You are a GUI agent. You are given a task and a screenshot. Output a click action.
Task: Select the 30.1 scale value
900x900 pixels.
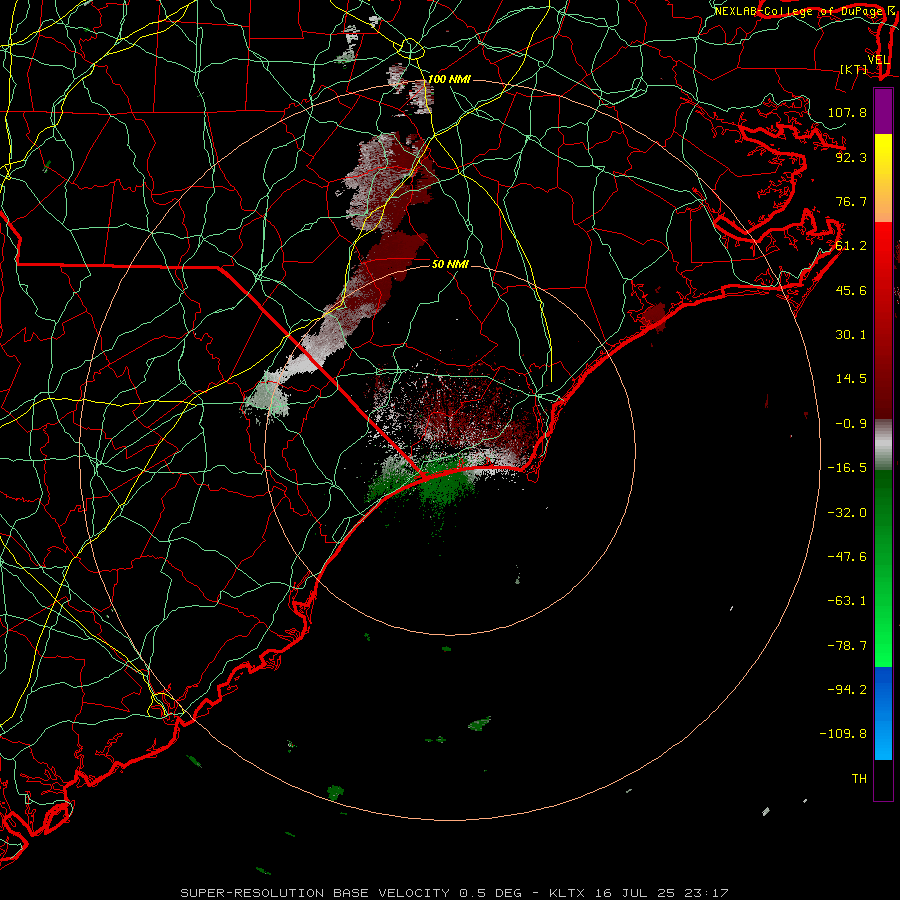click(x=851, y=335)
